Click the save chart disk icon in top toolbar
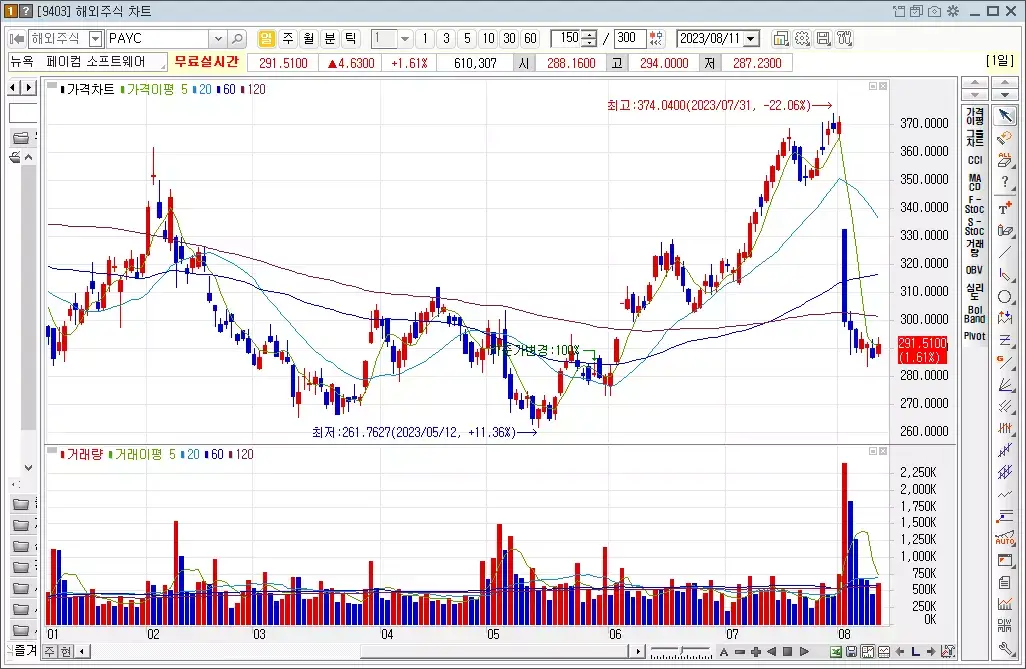 click(x=823, y=39)
